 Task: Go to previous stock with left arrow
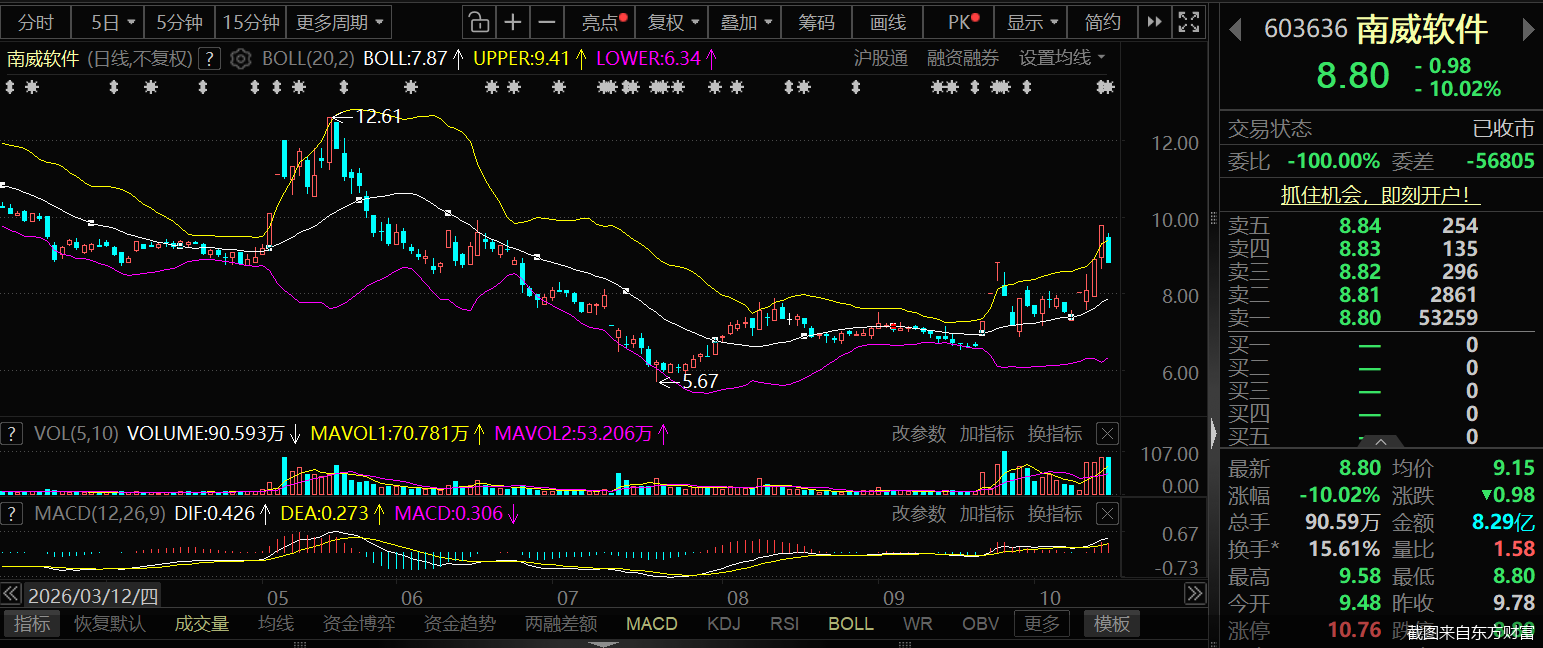coord(1236,30)
